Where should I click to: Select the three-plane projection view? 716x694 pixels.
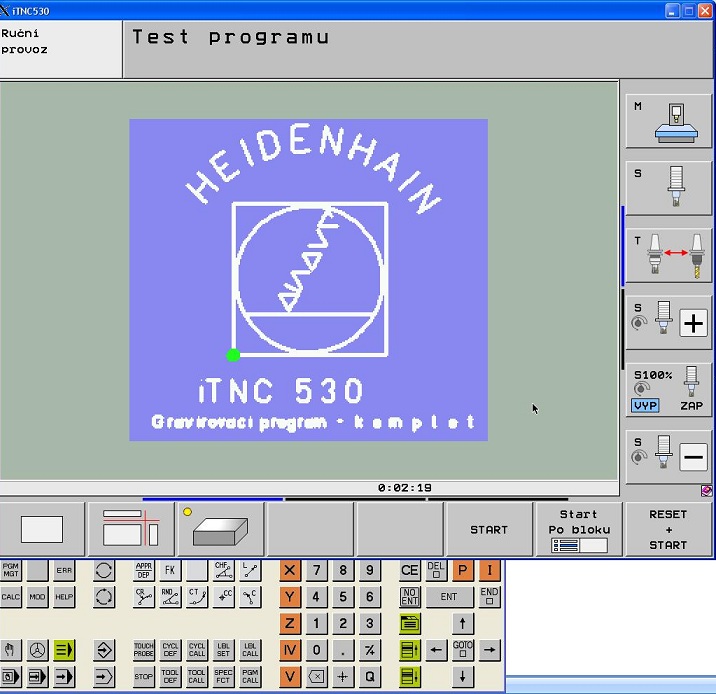[x=131, y=530]
